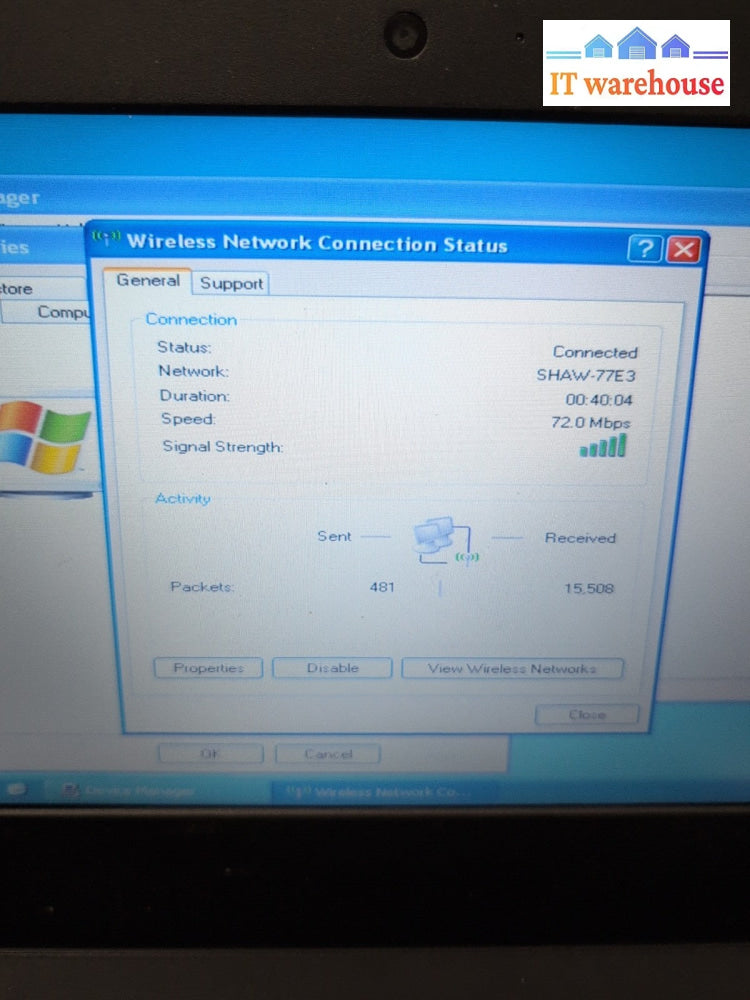Click the network computers activity icon
Image resolution: width=750 pixels, height=1000 pixels.
click(x=445, y=541)
